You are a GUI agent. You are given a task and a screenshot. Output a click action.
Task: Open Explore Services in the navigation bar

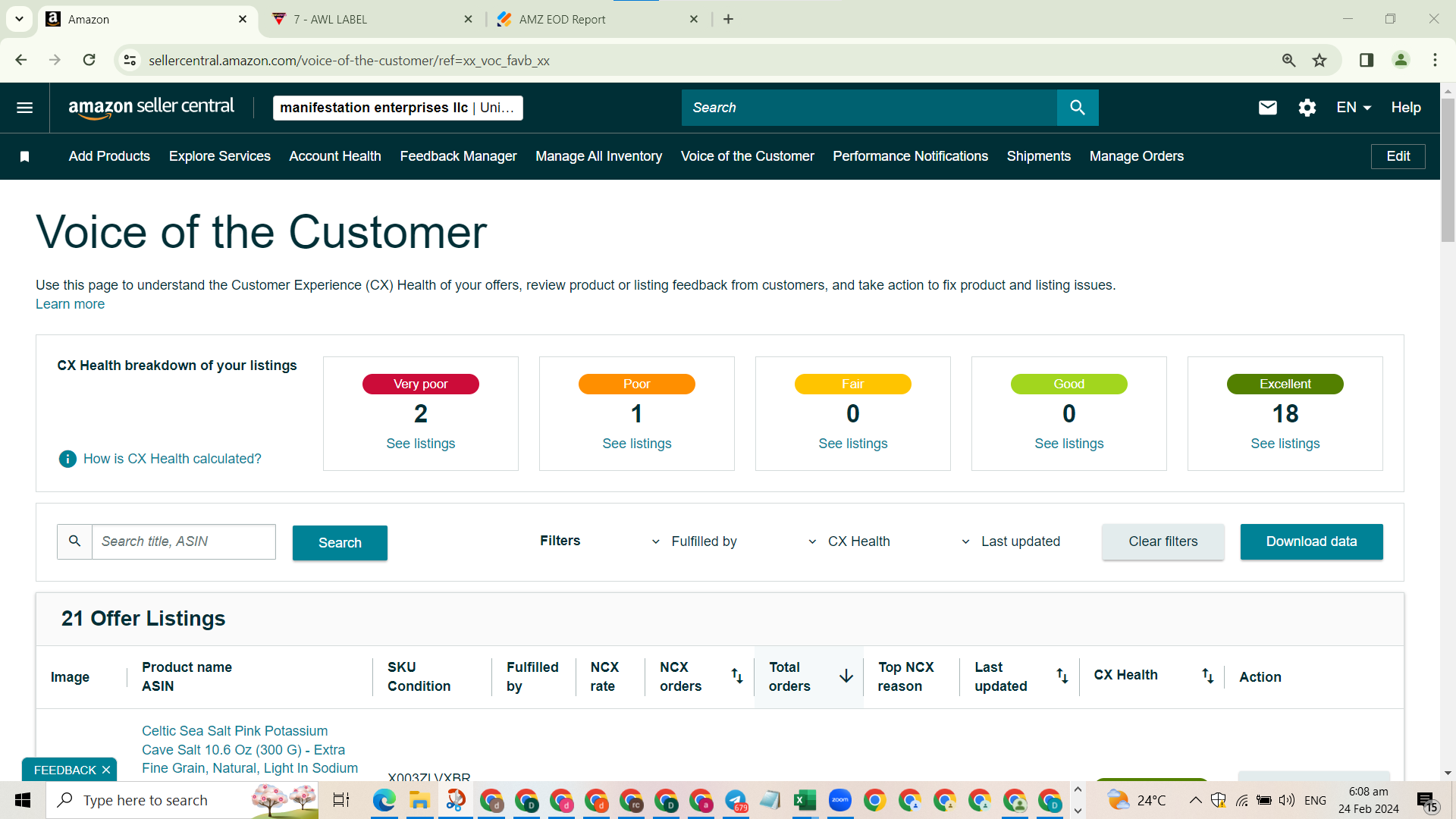[x=220, y=156]
